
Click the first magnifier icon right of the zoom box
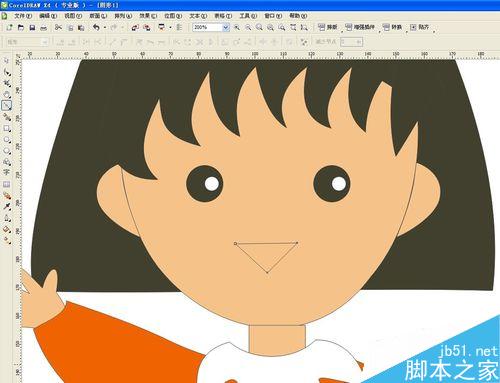pos(237,28)
